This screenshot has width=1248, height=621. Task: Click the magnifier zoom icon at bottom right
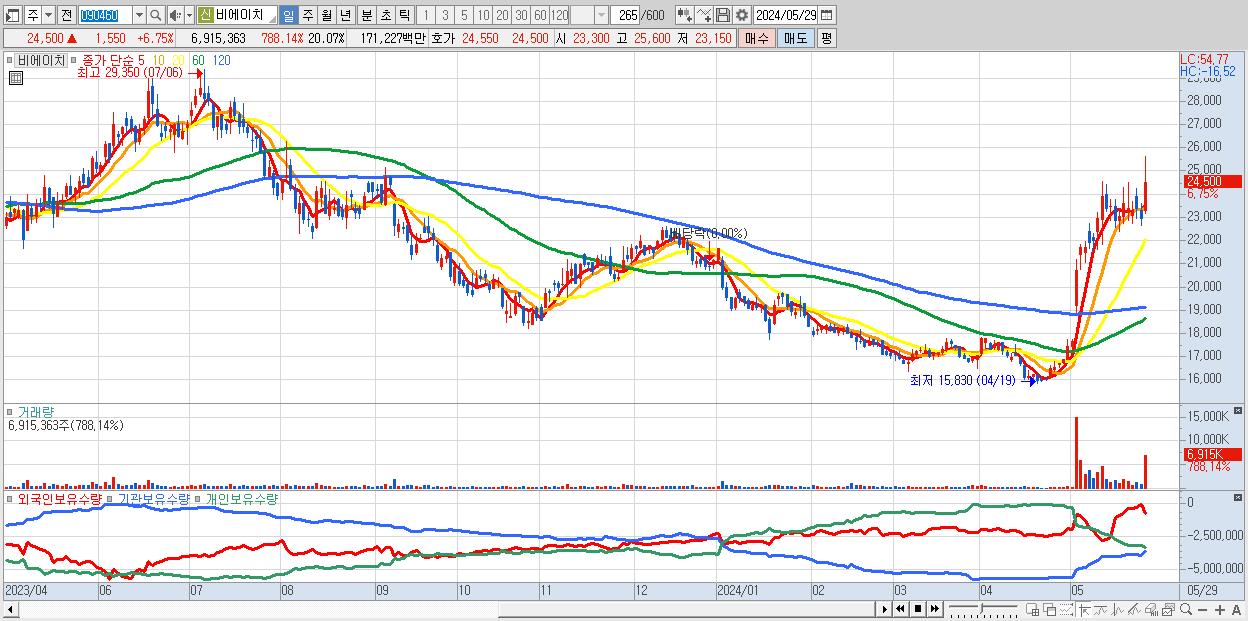(x=1185, y=609)
